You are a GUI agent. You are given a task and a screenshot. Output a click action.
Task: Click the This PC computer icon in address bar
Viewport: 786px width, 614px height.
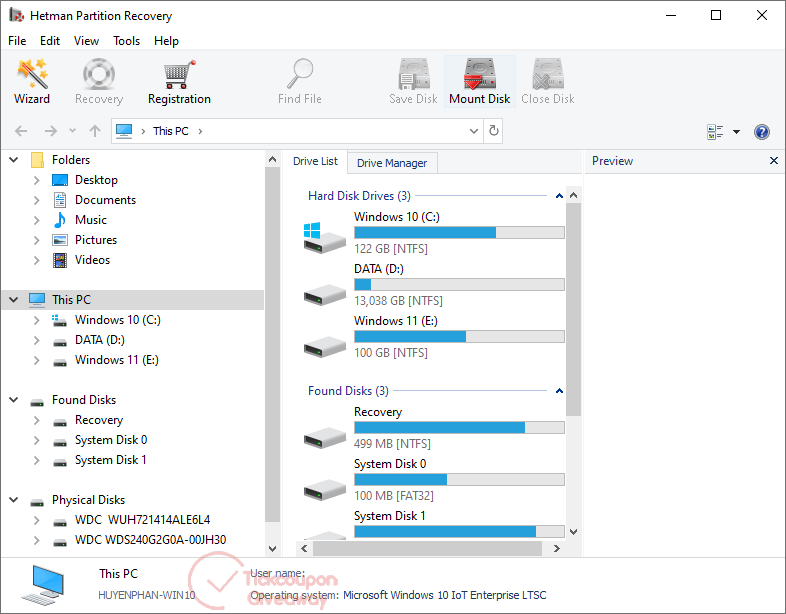point(124,131)
